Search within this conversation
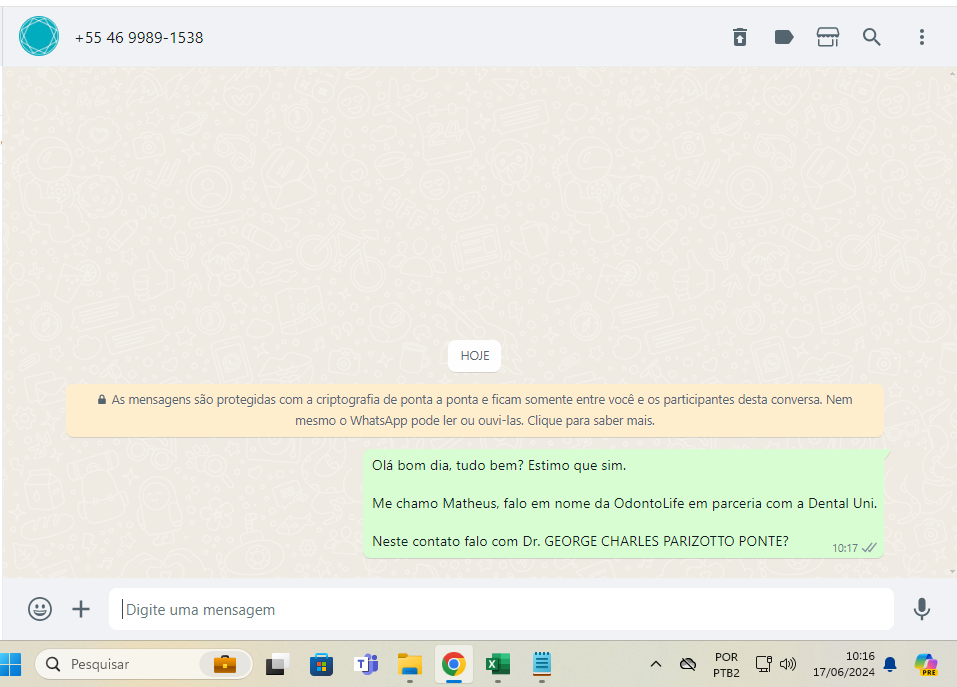Screen dimensions: 957x687 coord(872,37)
